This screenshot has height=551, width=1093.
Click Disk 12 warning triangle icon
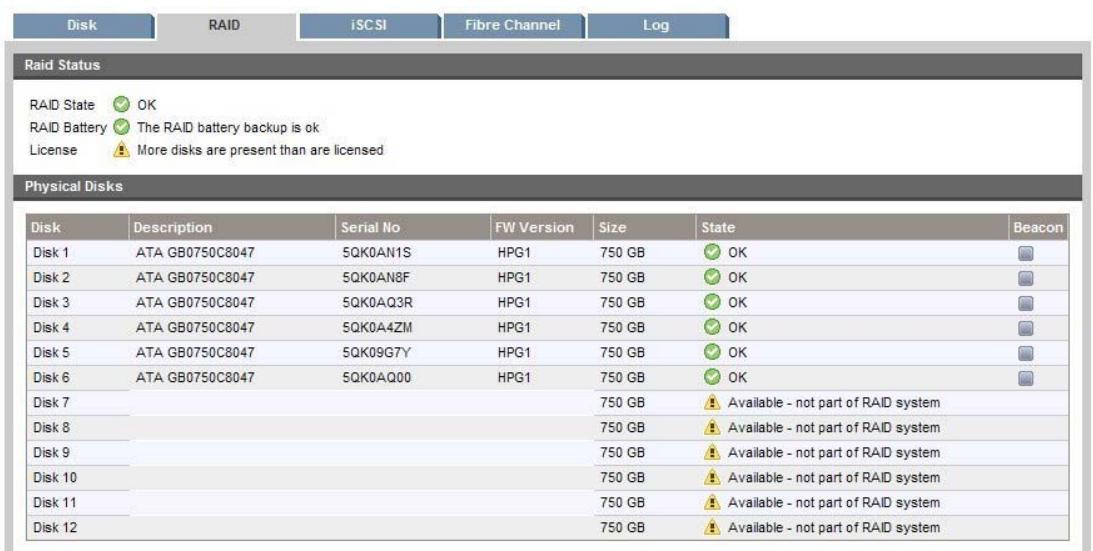point(712,528)
